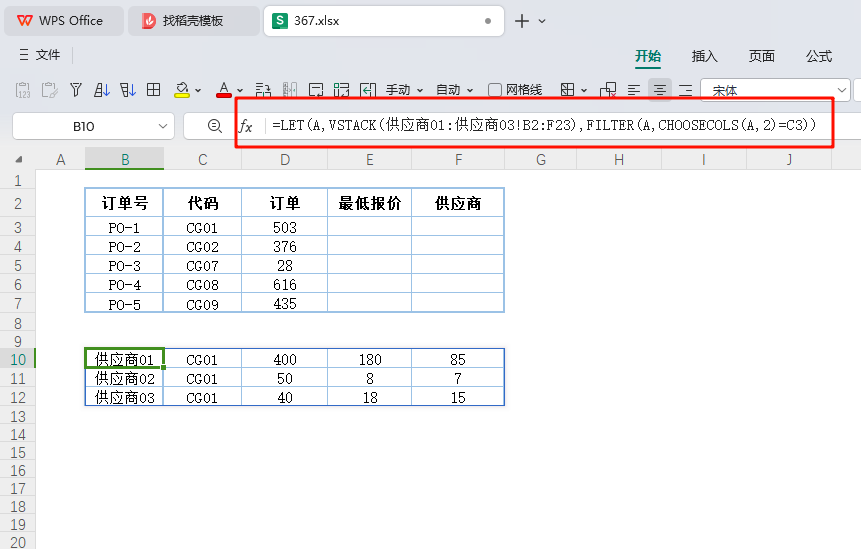Screen dimensions: 861x549
Task: Click the format painter clipboard icon
Action: click(x=49, y=89)
